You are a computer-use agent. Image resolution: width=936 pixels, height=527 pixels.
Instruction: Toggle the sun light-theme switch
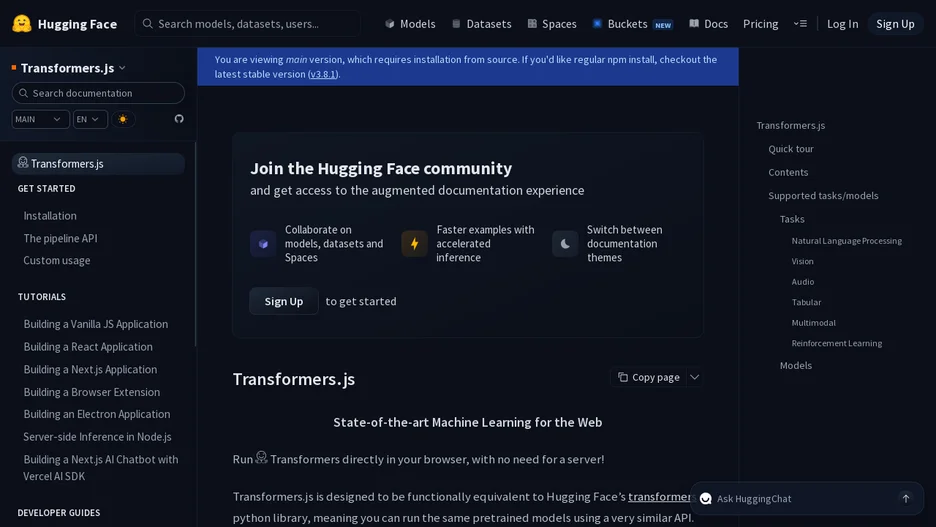pos(123,119)
